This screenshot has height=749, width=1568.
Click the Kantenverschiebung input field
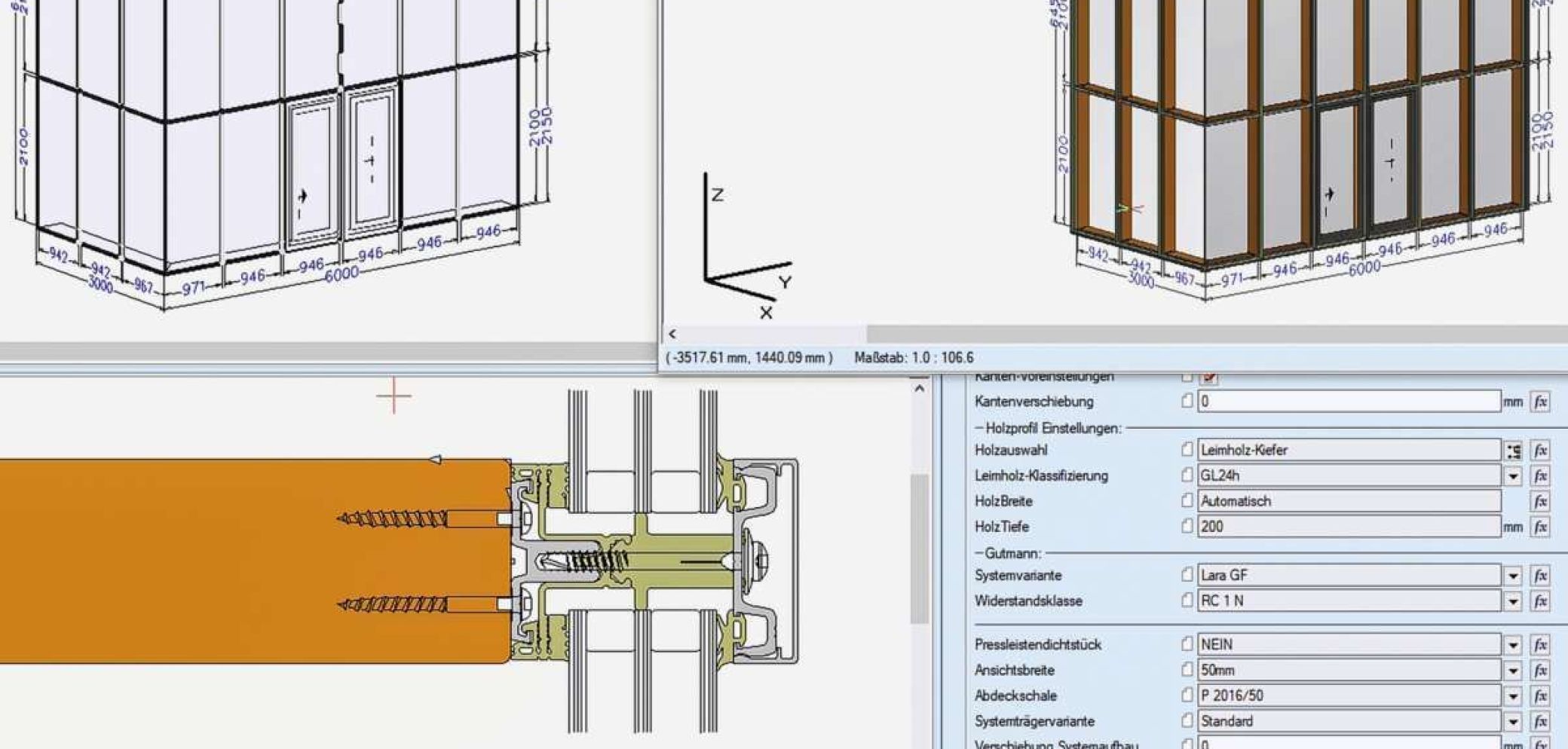click(x=1348, y=402)
